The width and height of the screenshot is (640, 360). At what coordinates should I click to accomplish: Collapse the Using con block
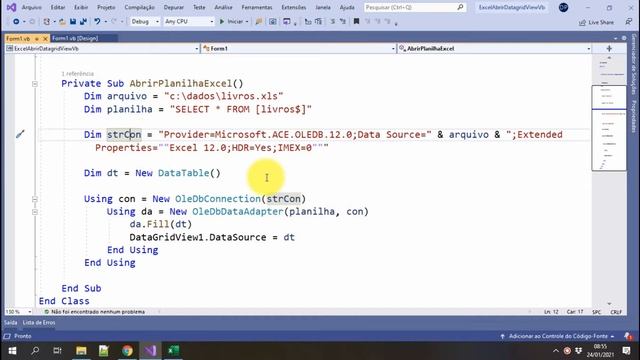click(35, 199)
